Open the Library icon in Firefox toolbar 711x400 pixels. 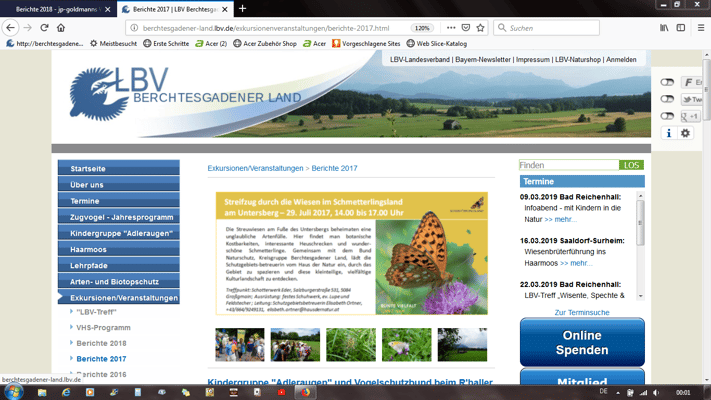click(664, 28)
